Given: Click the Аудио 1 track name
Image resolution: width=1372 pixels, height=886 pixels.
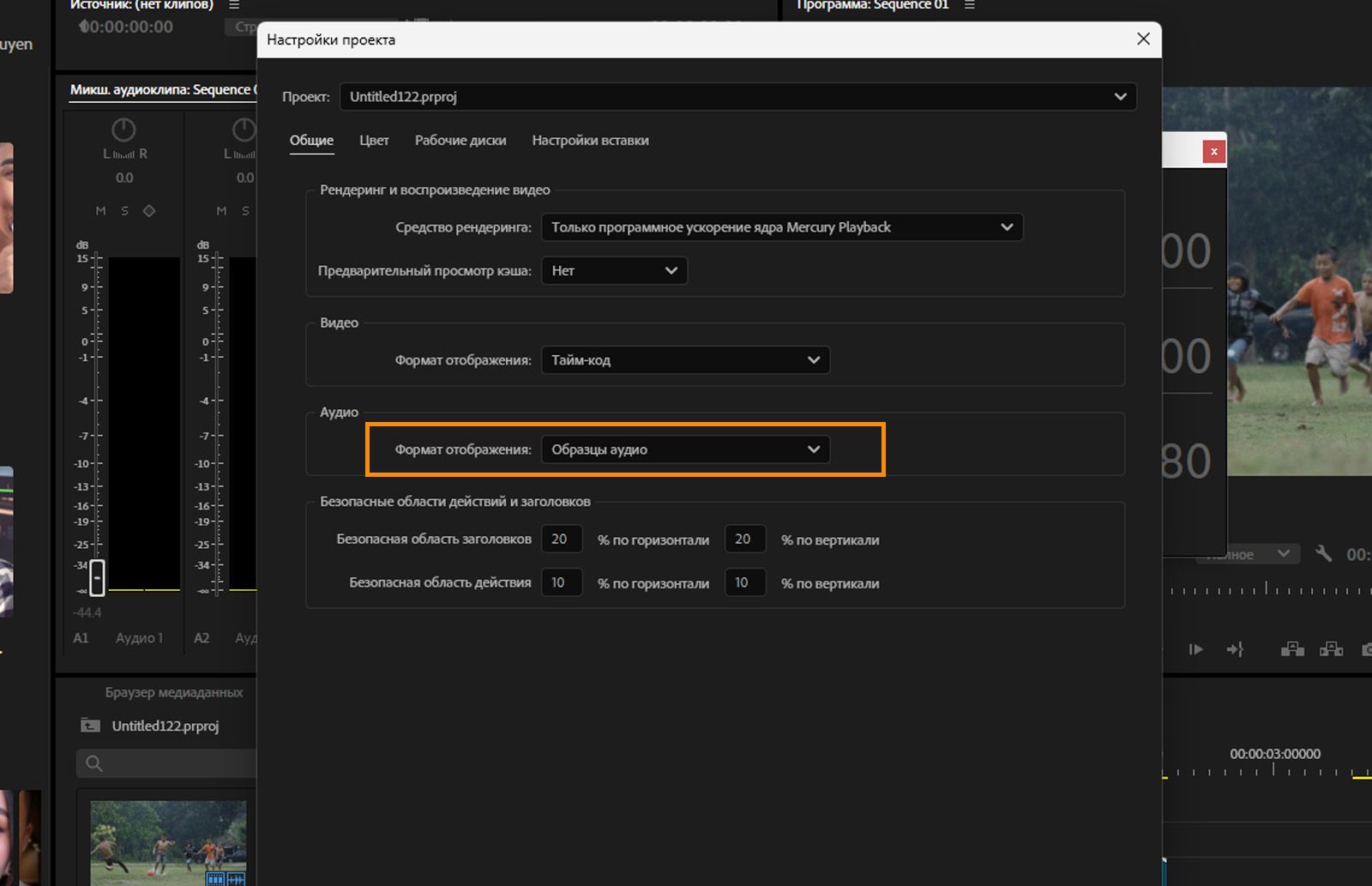Looking at the screenshot, I should [x=139, y=638].
